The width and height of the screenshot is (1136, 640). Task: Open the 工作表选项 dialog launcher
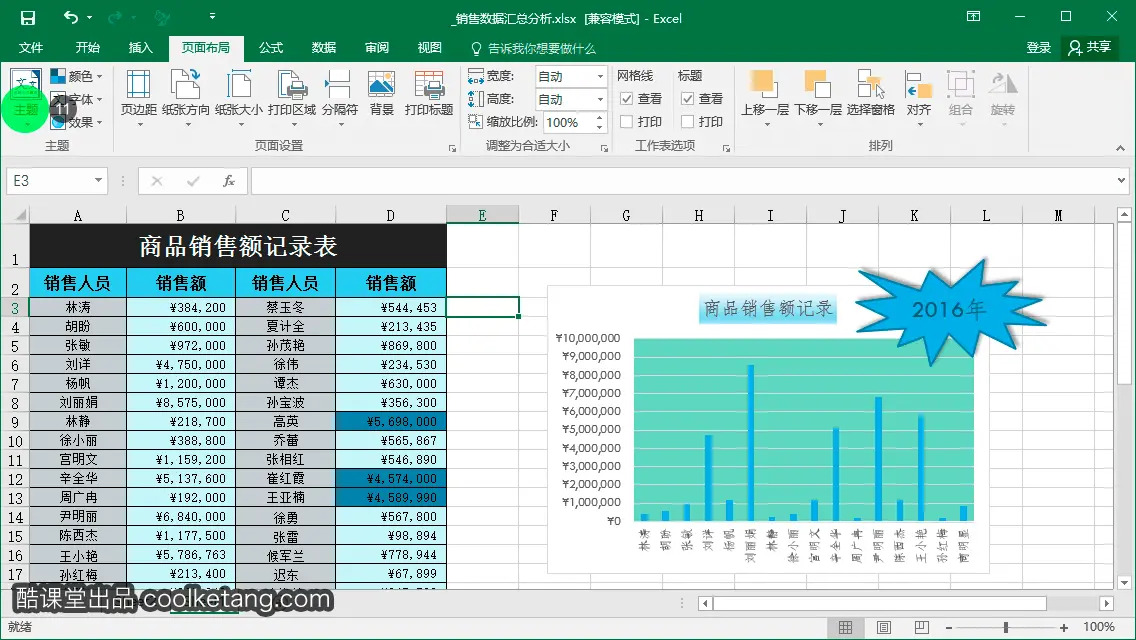pos(726,149)
